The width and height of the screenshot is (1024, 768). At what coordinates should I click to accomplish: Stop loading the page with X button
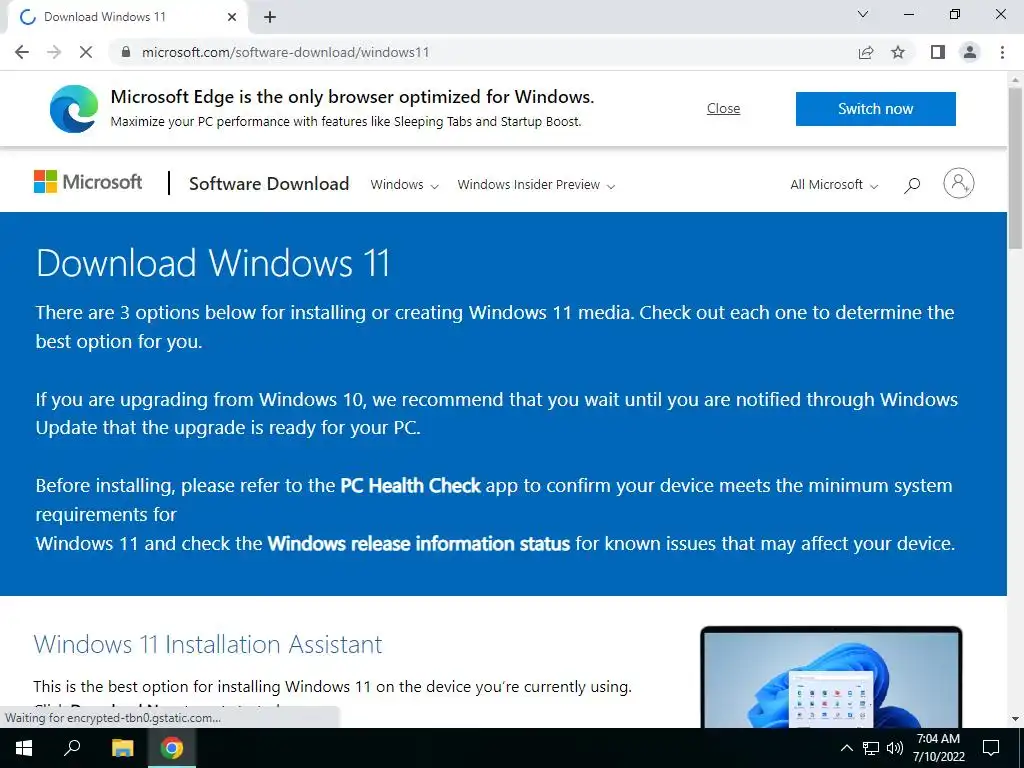tap(86, 52)
